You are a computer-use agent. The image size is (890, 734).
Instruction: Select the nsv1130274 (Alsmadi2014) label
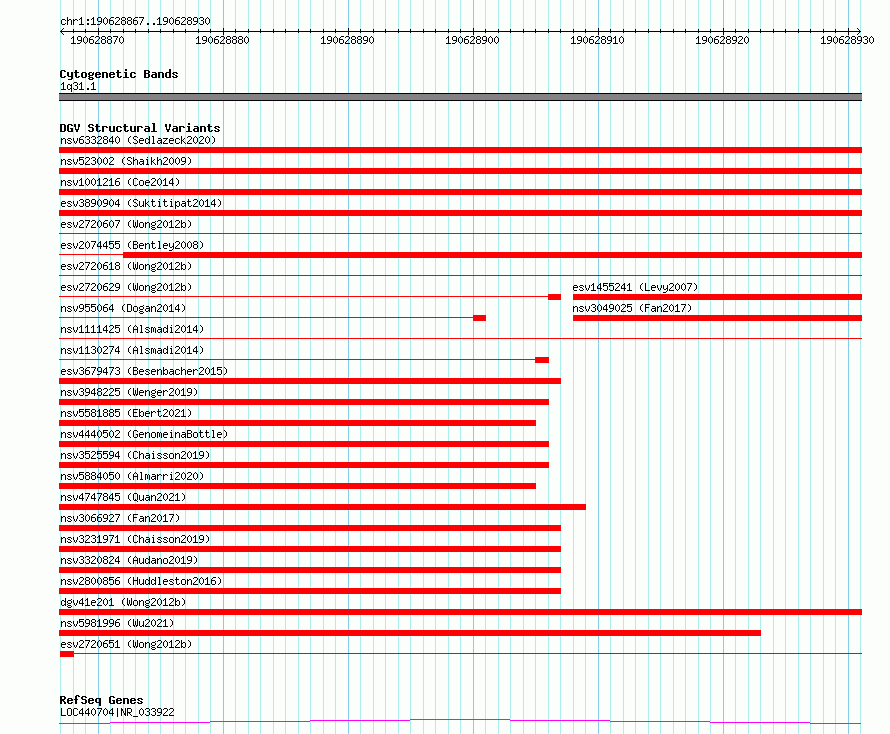pos(132,350)
